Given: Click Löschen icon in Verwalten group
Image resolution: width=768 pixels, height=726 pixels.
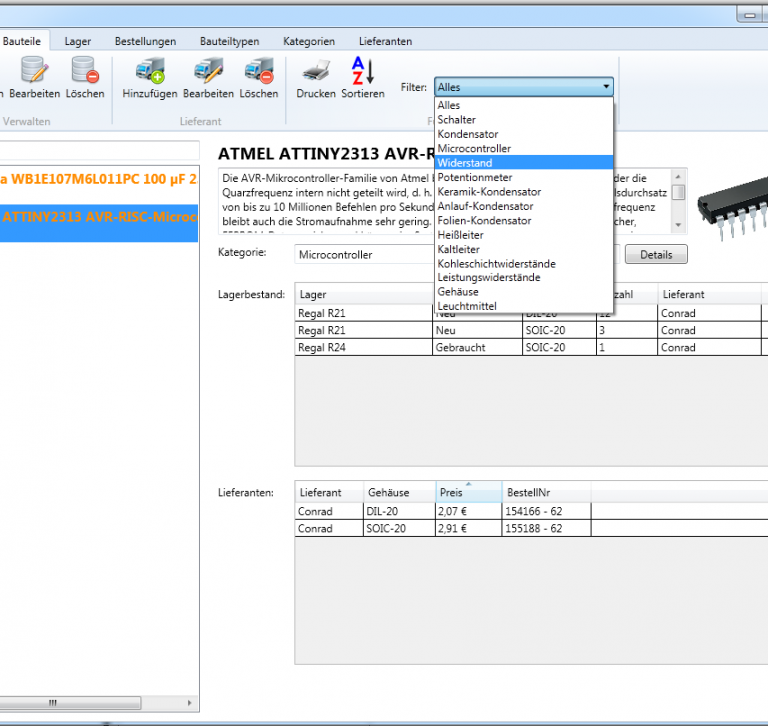Looking at the screenshot, I should pyautogui.click(x=85, y=71).
